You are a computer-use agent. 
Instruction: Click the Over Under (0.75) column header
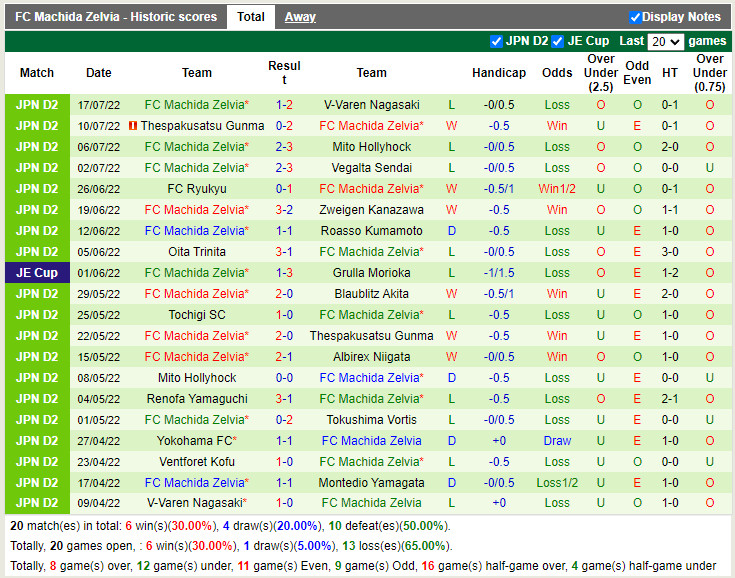click(x=710, y=73)
